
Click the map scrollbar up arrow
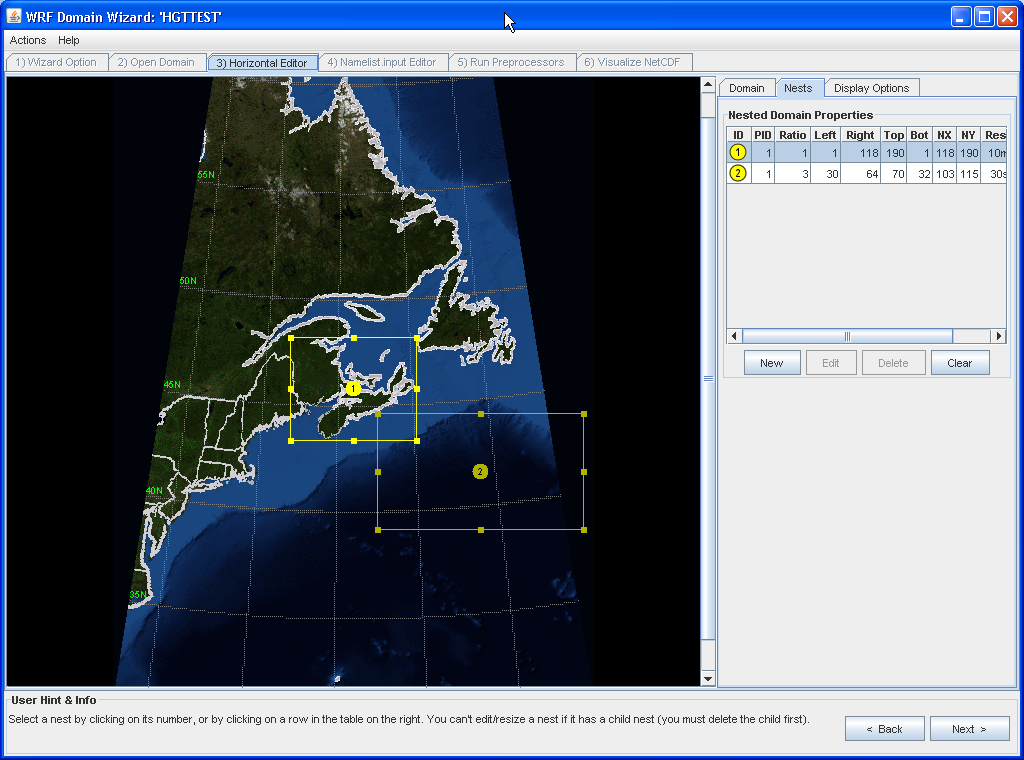pyautogui.click(x=708, y=85)
